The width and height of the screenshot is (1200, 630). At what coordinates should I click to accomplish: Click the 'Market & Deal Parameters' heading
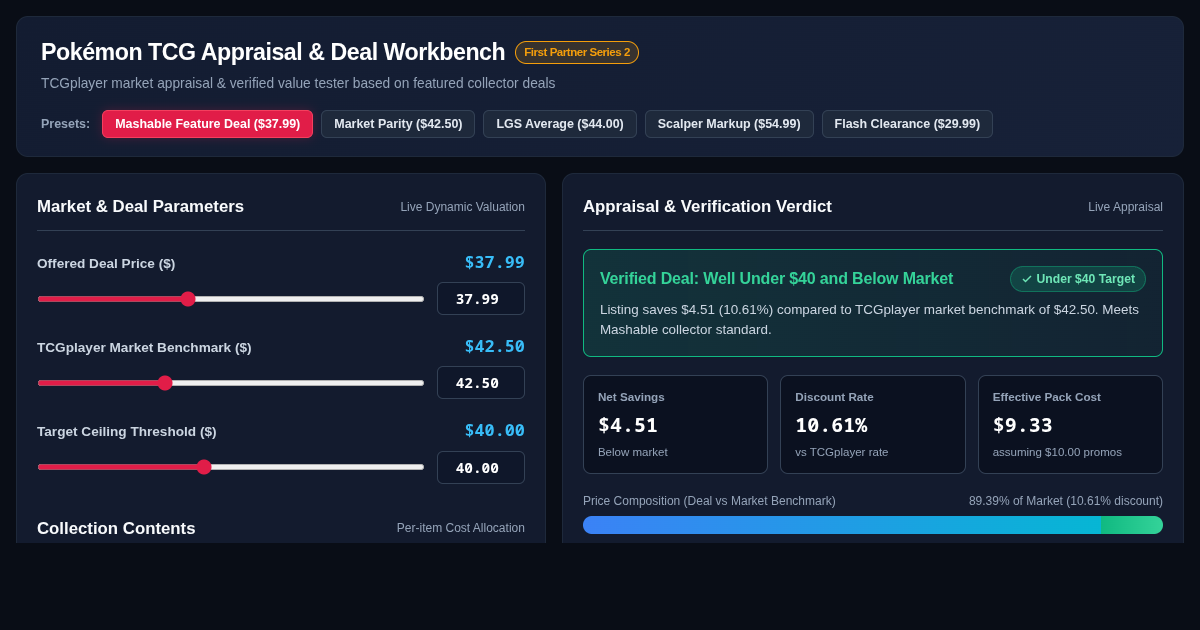(140, 207)
